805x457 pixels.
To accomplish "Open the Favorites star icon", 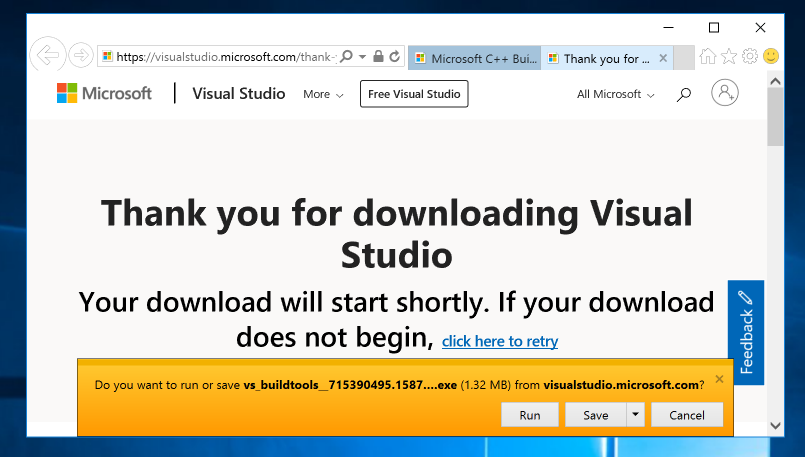I will 729,57.
